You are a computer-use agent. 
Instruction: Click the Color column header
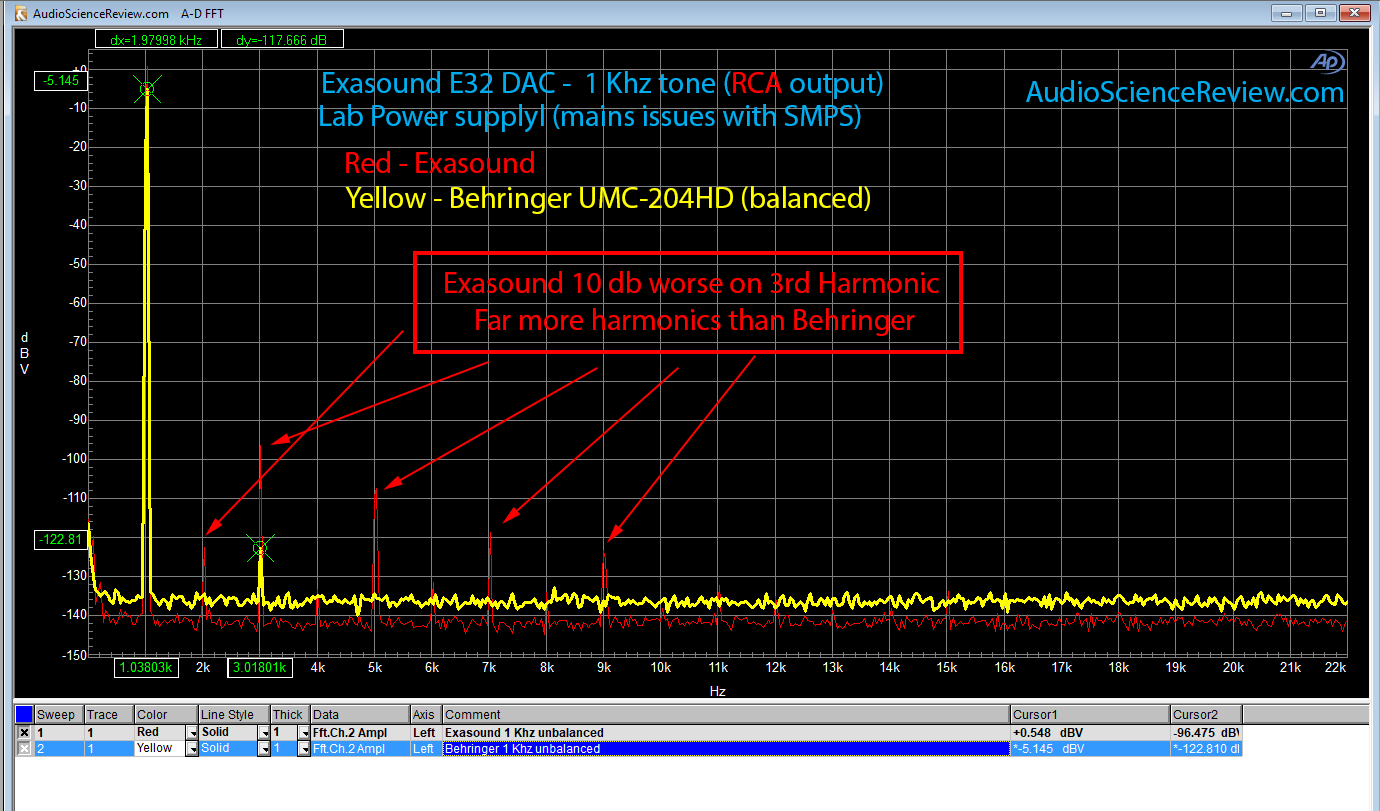pos(166,714)
